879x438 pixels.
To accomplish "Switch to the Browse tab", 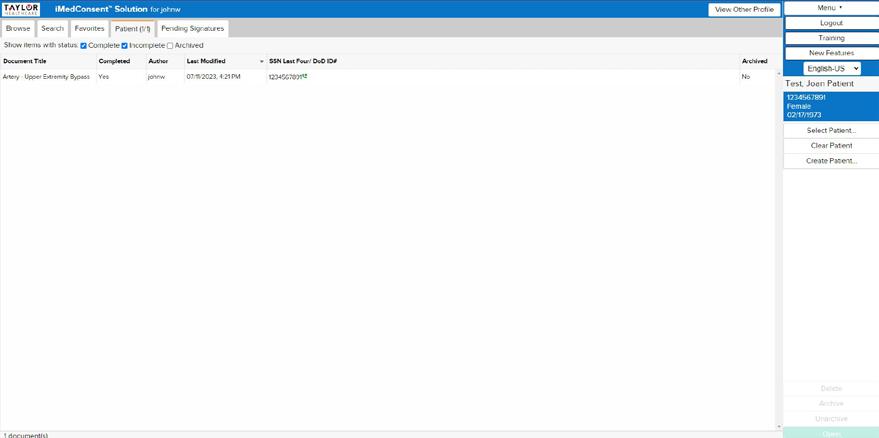I will [x=18, y=29].
